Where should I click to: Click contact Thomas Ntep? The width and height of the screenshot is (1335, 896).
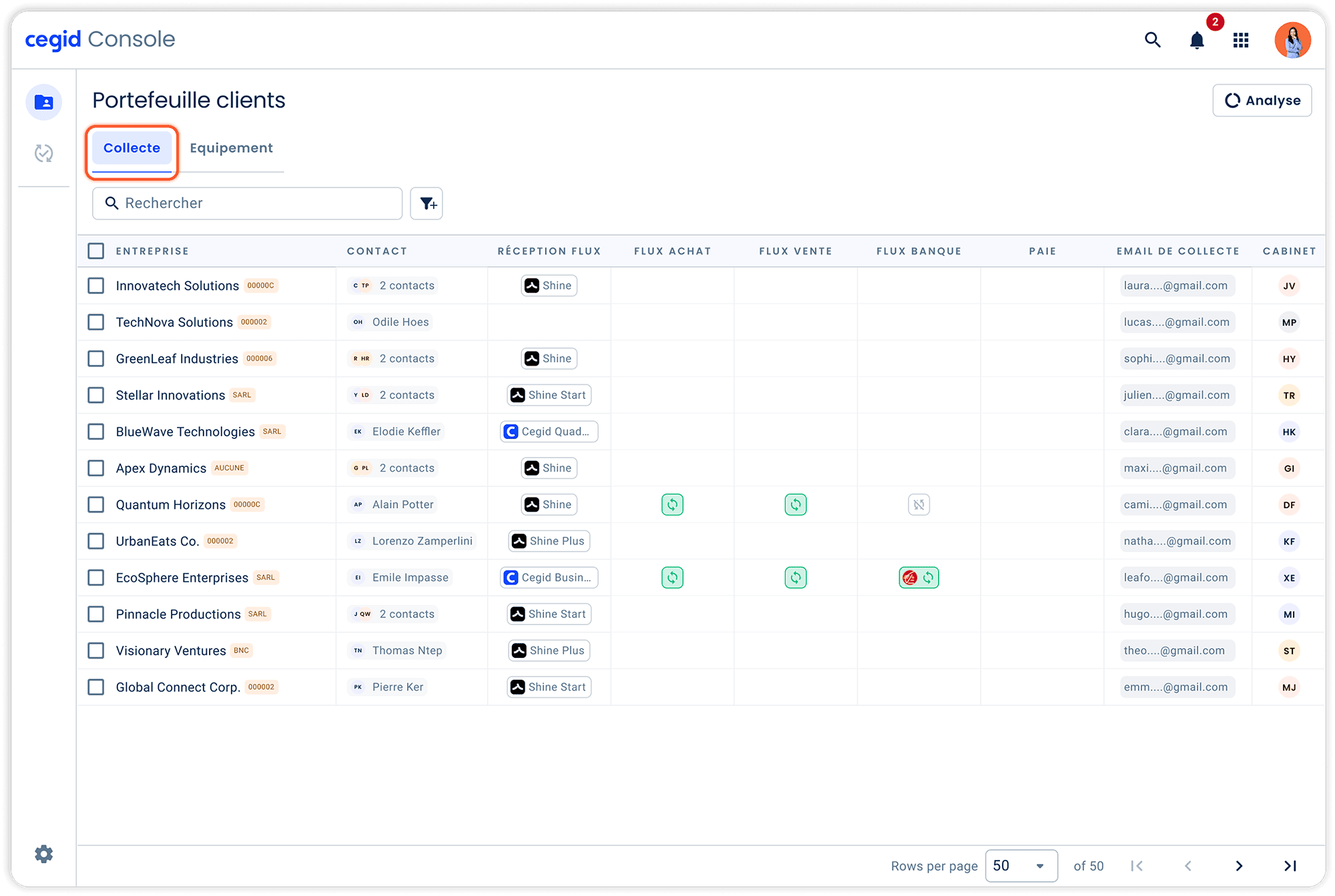[396, 650]
